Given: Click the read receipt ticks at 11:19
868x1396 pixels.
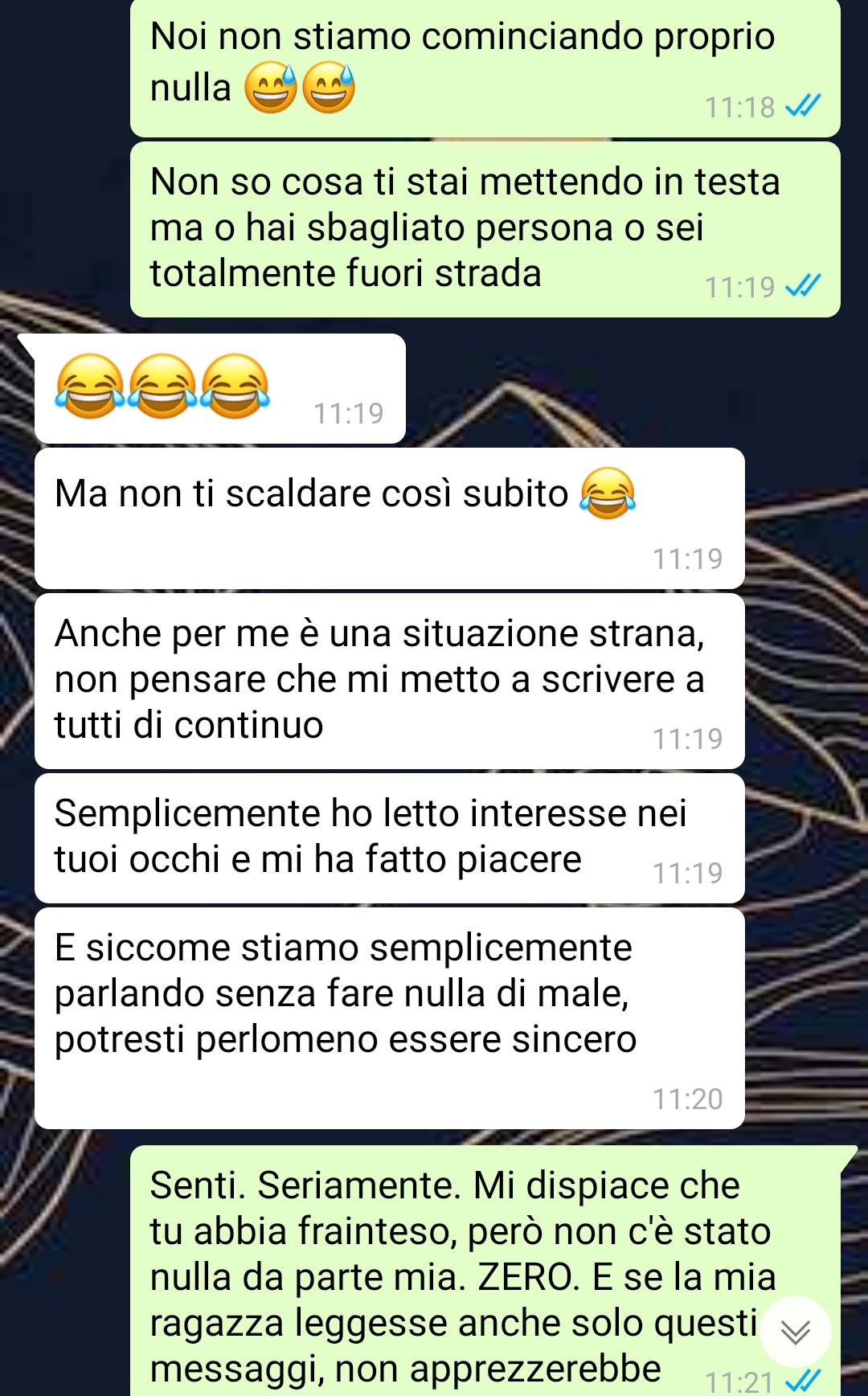Looking at the screenshot, I should coord(802,285).
